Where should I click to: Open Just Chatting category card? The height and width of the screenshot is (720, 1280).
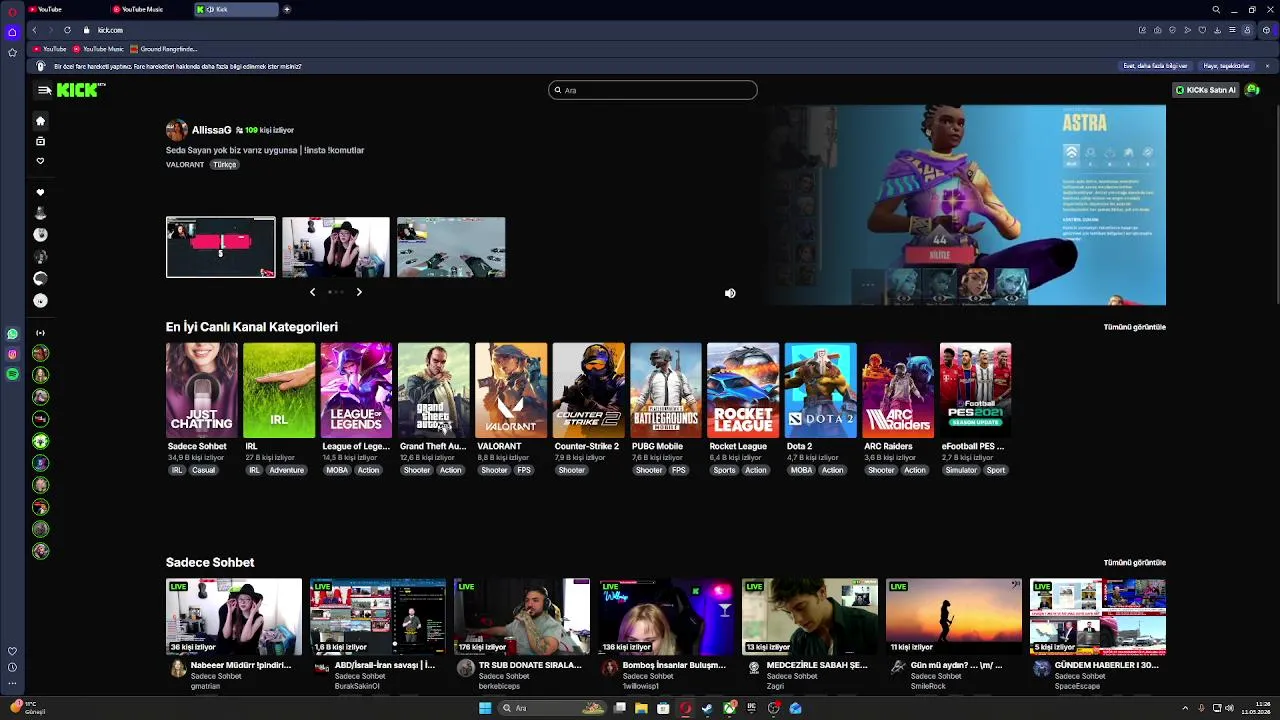202,390
